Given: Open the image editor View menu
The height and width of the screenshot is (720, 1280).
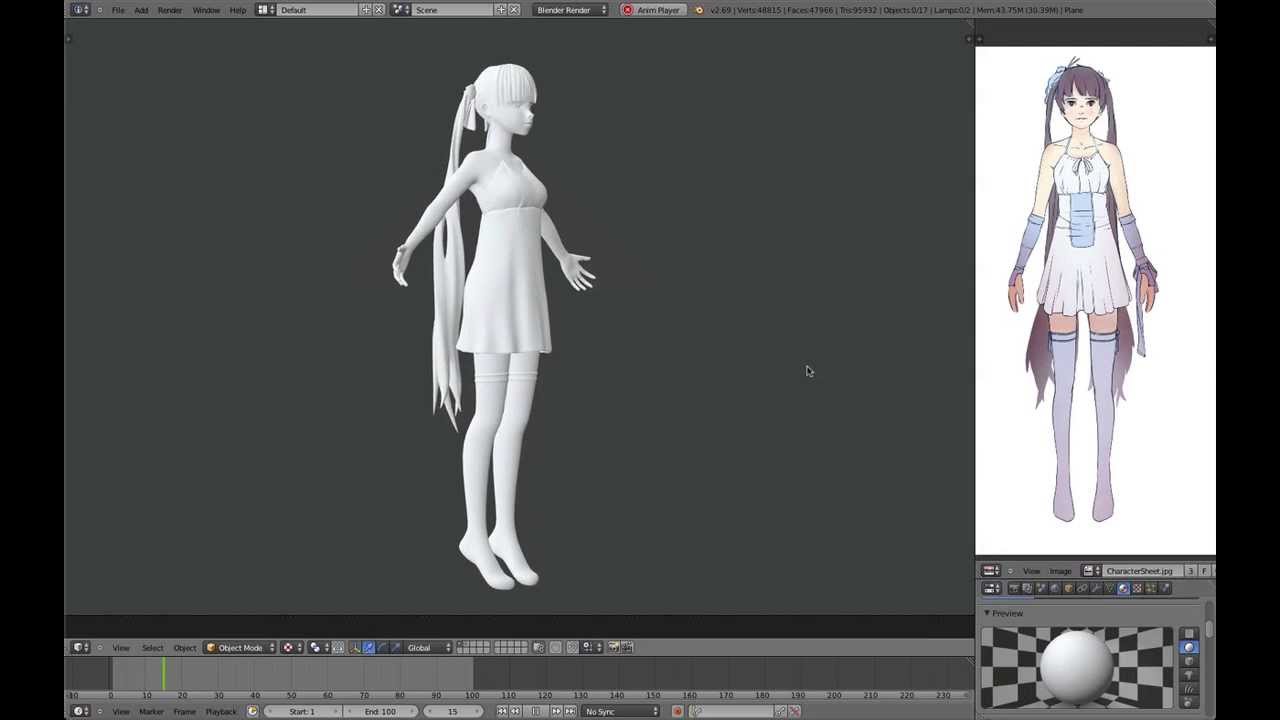Looking at the screenshot, I should pyautogui.click(x=1031, y=571).
